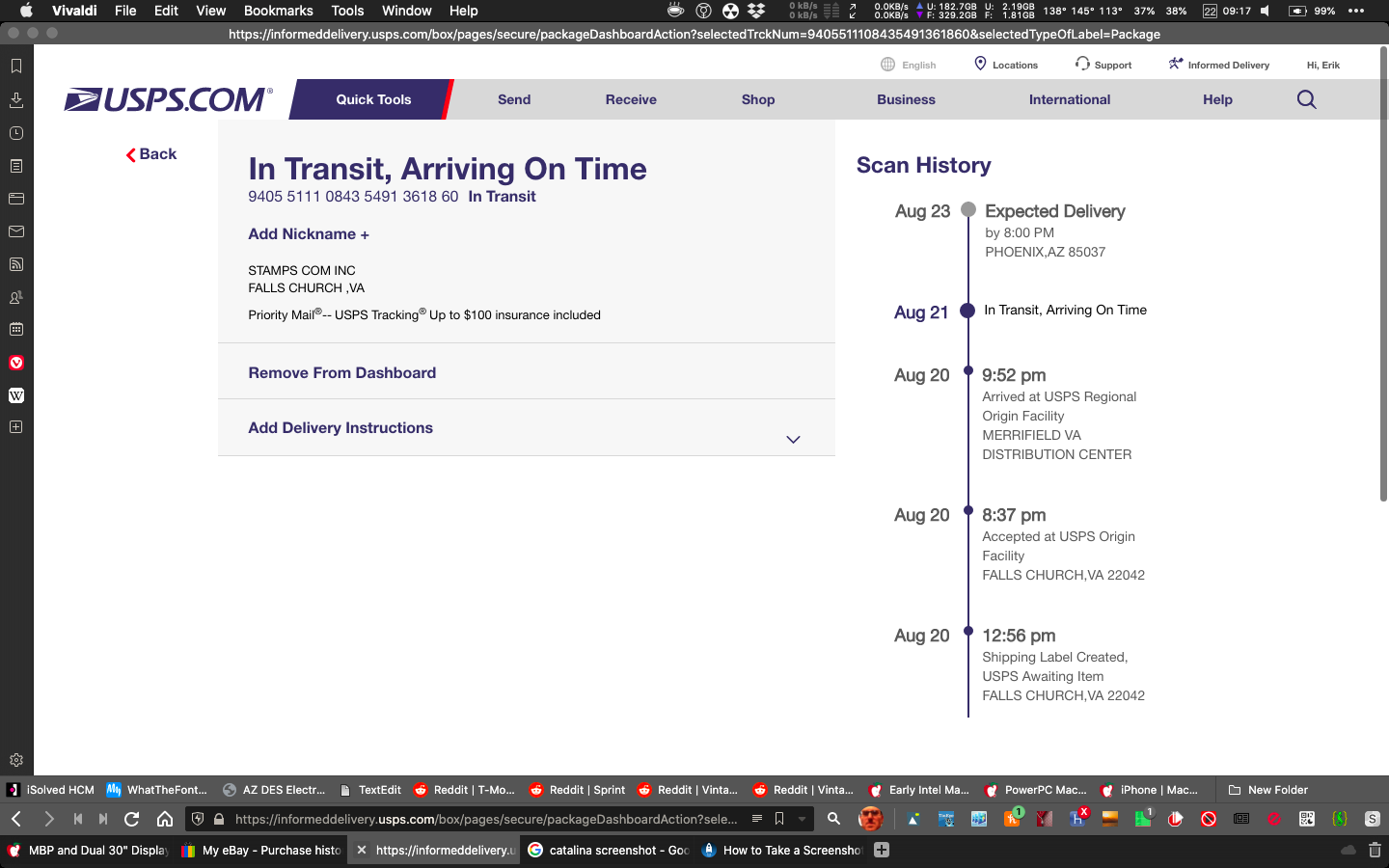The height and width of the screenshot is (868, 1389).
Task: Open the Bookmarks menu in the menu bar
Action: 278,11
